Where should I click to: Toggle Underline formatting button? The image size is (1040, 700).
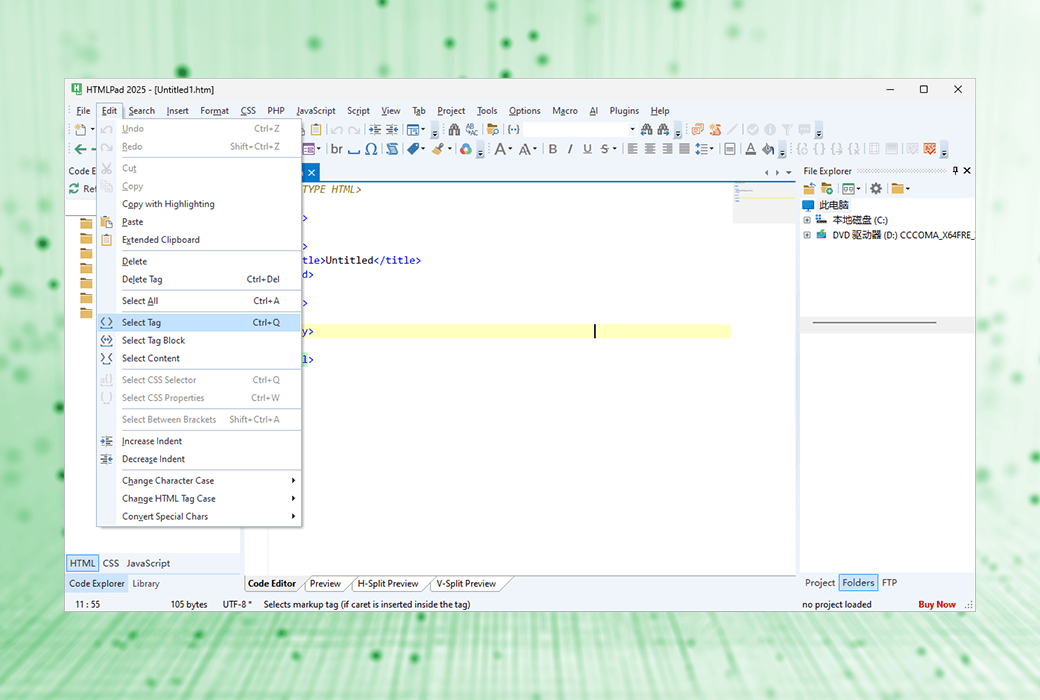pyautogui.click(x=587, y=149)
